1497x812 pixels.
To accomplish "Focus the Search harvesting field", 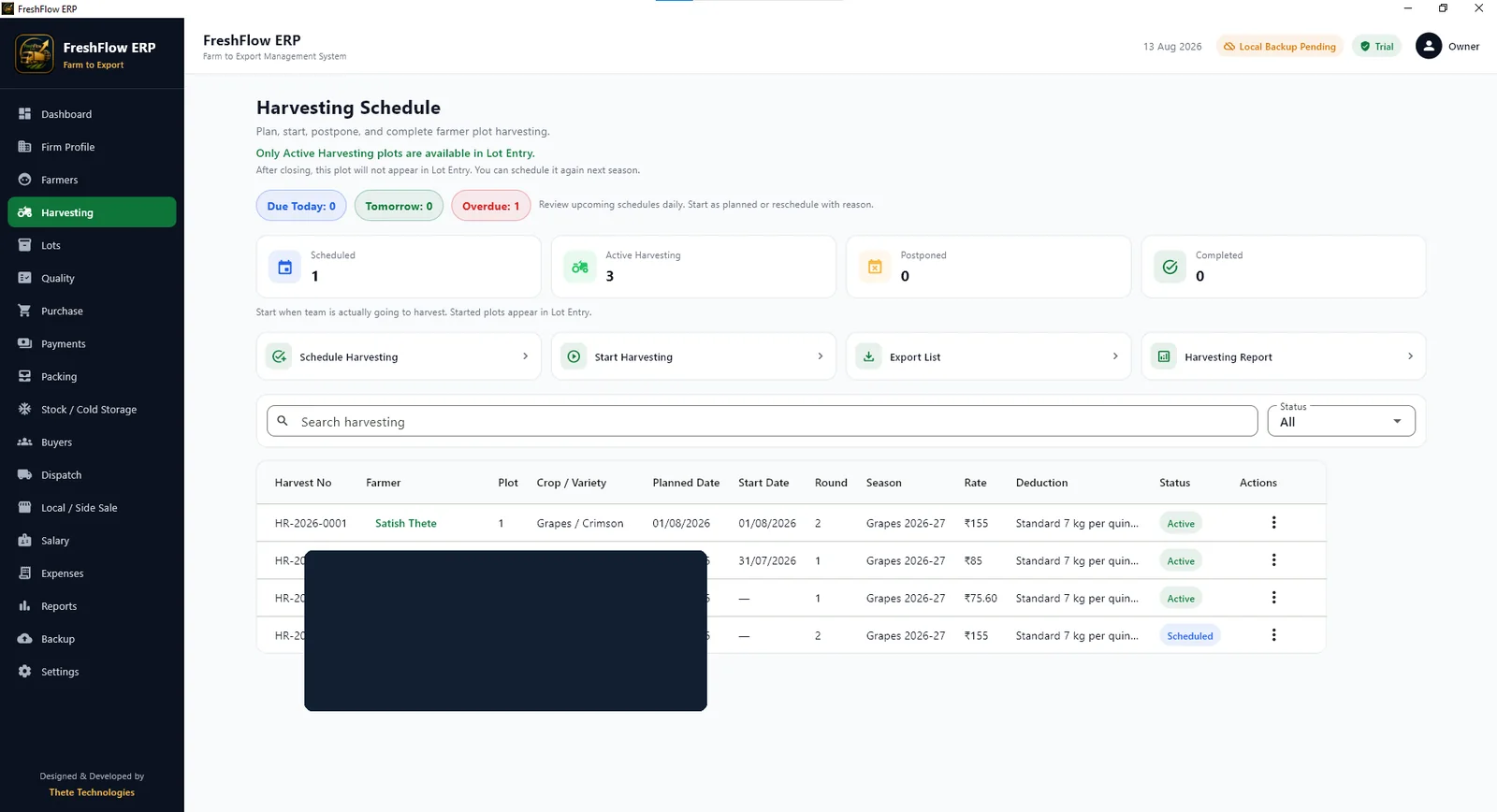I will [762, 421].
